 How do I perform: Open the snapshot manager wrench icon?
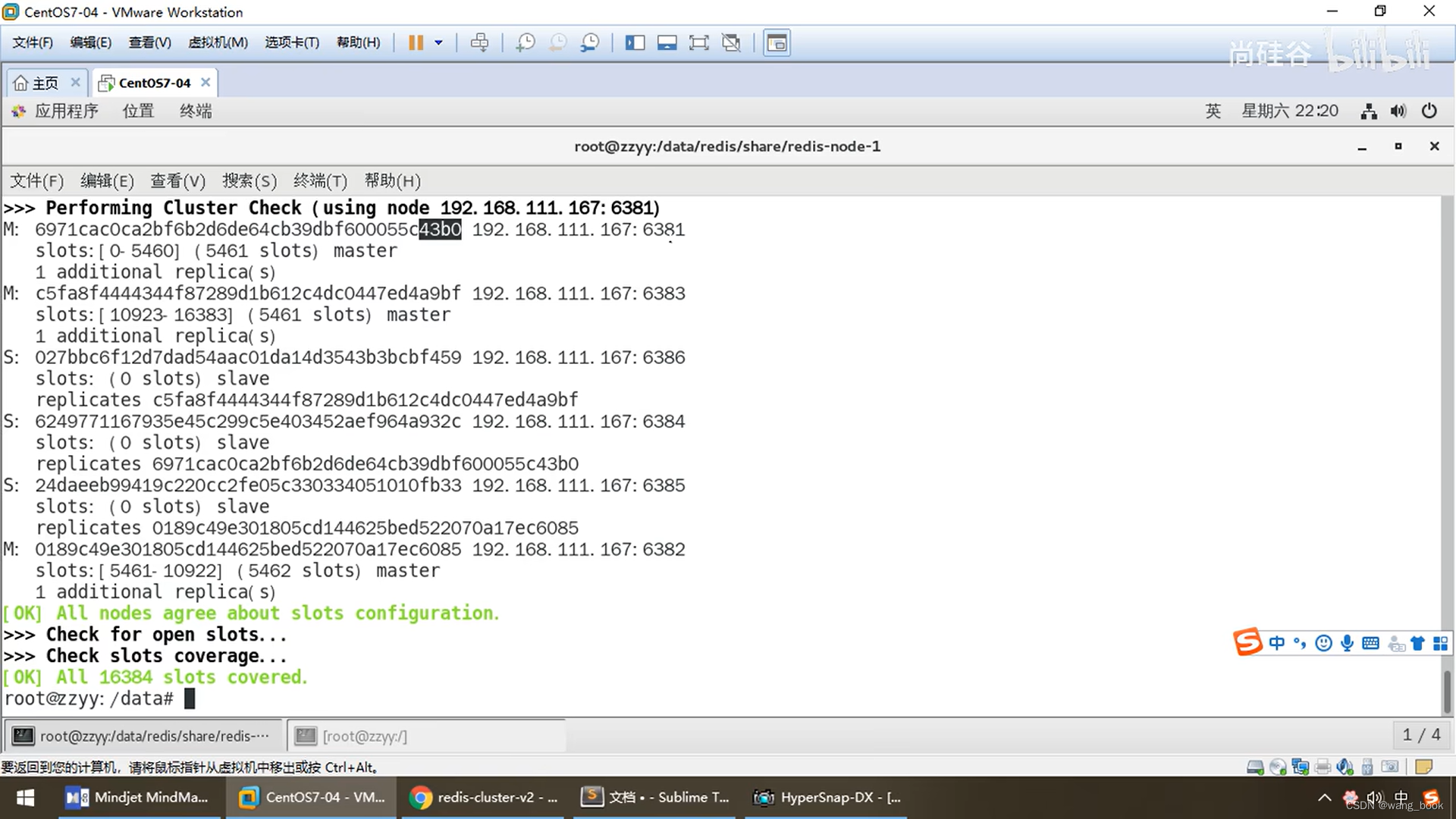point(590,42)
